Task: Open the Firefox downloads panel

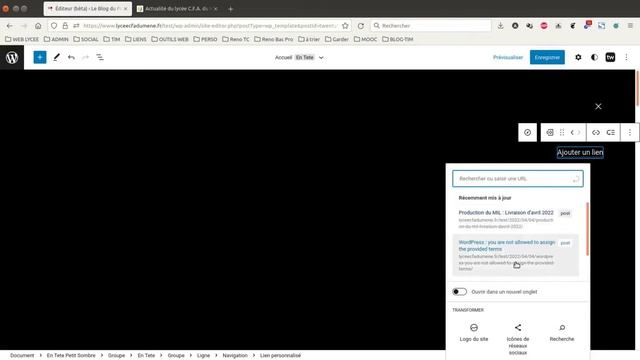Action: click(x=500, y=26)
